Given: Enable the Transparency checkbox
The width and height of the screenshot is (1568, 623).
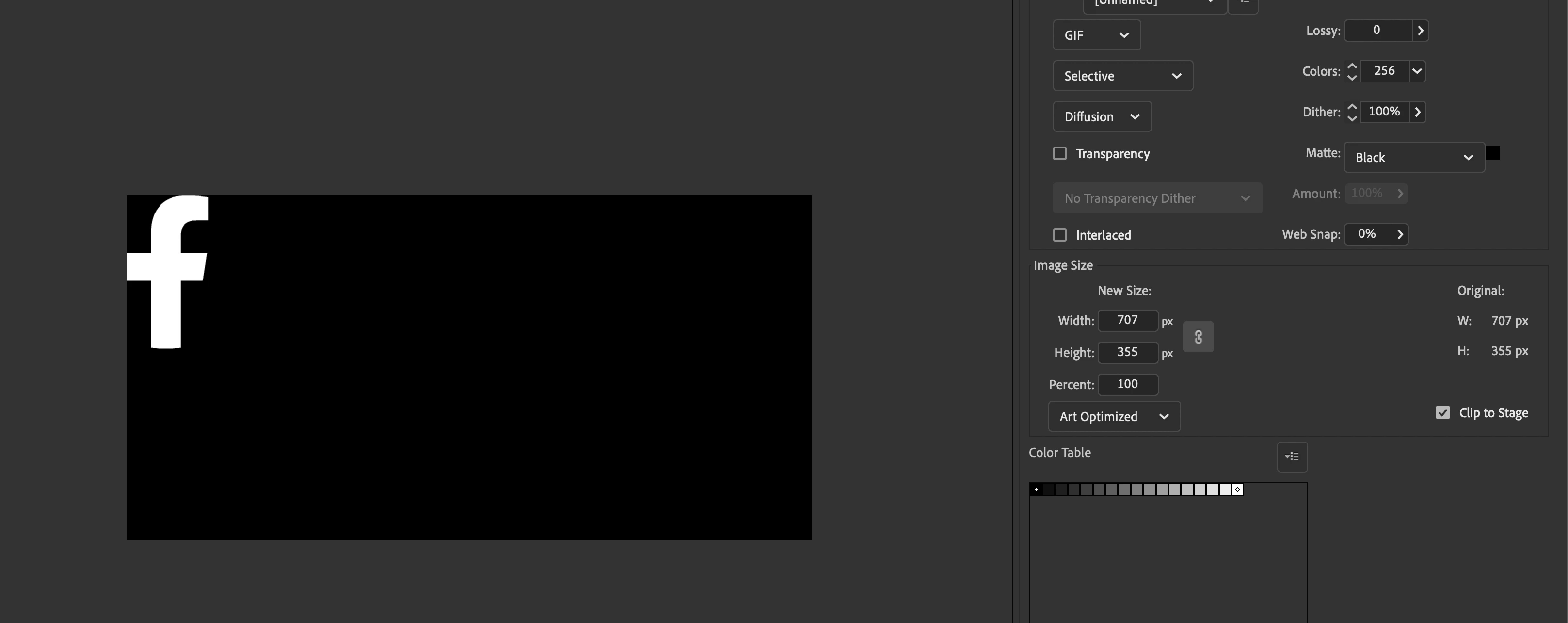Looking at the screenshot, I should tap(1060, 153).
